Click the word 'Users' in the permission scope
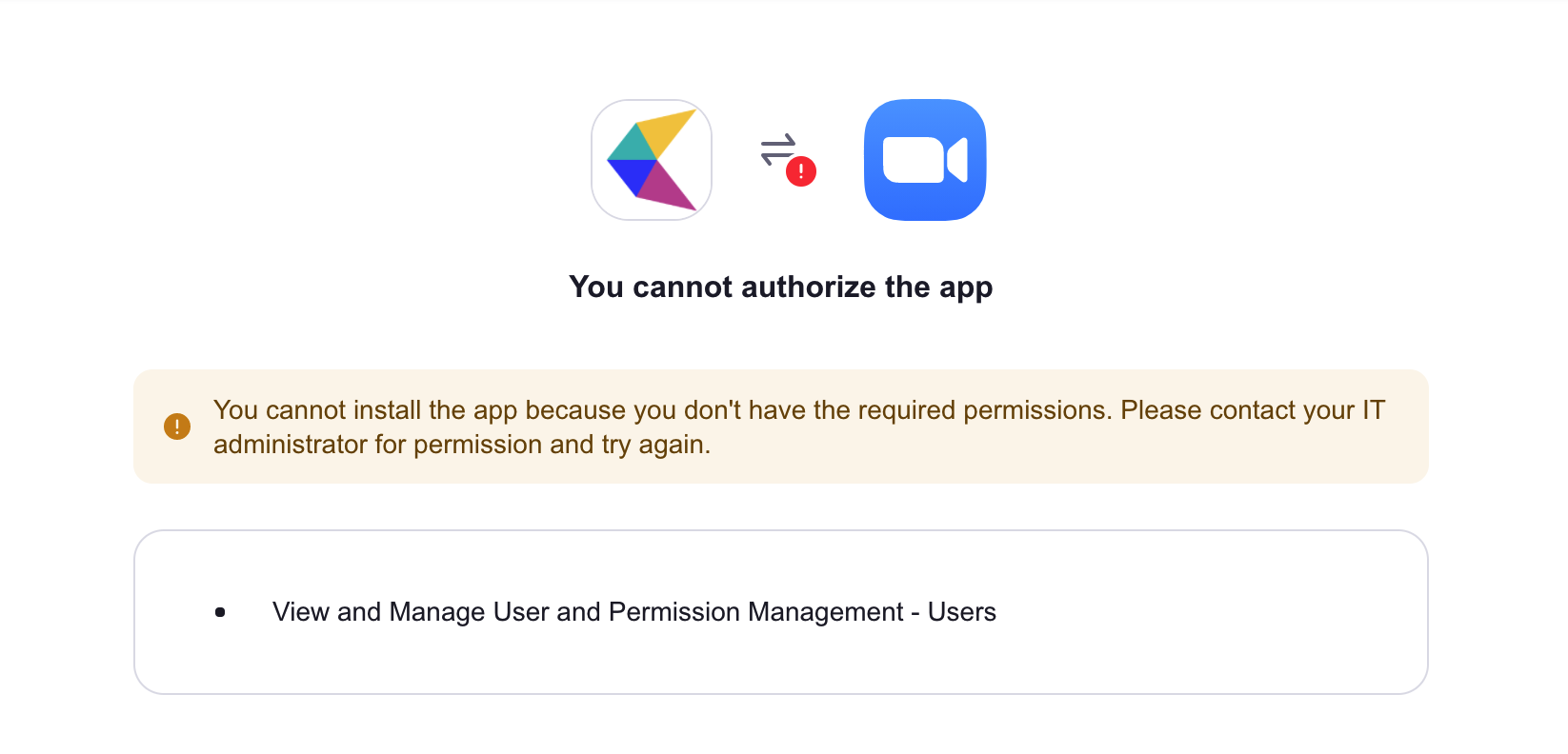The width and height of the screenshot is (1568, 754). click(962, 611)
